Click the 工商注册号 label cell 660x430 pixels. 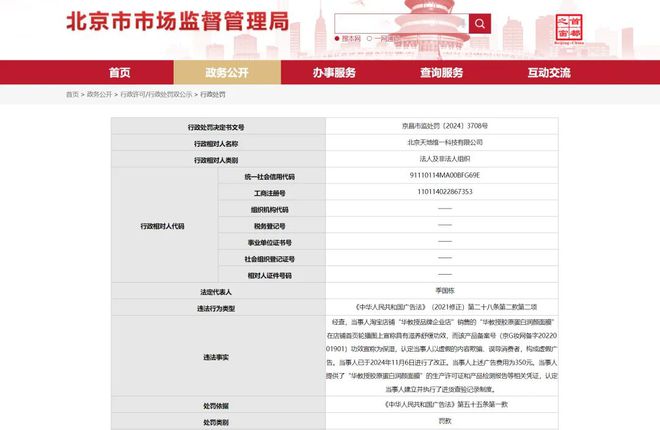click(x=271, y=193)
